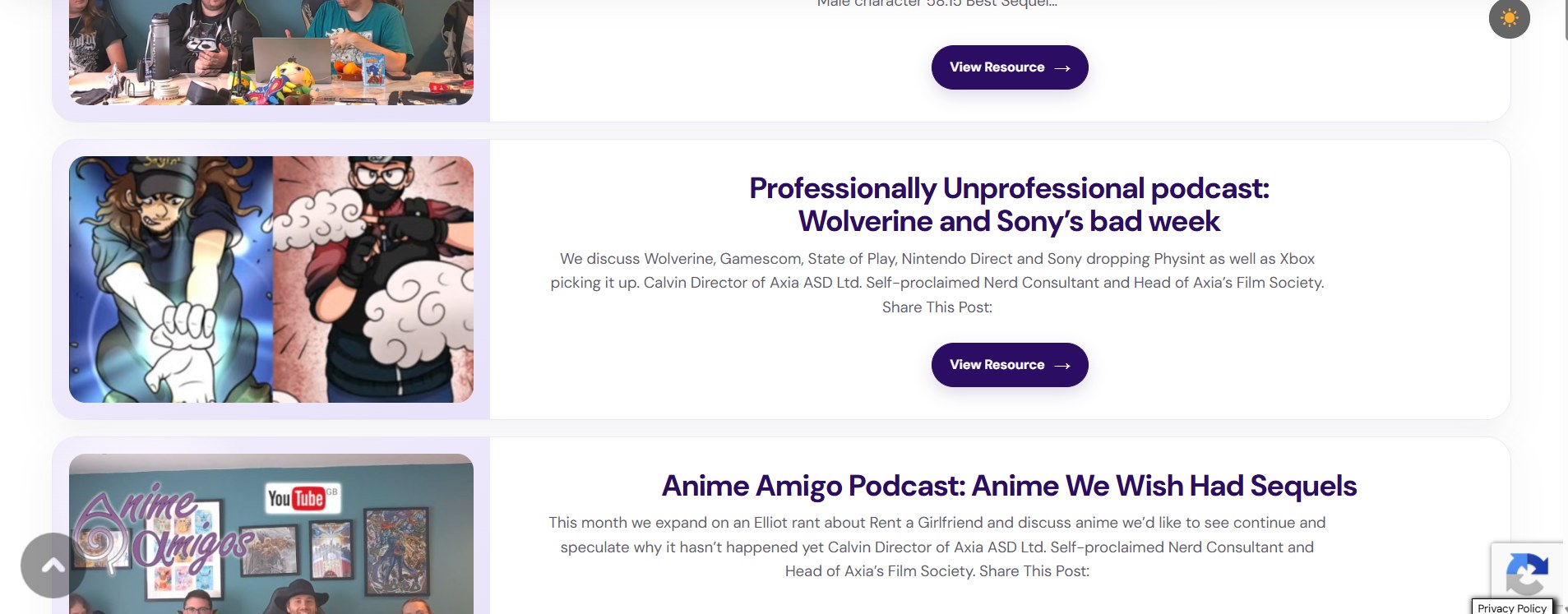Open the reCAPTCHA Privacy Policy link
Screen dimensions: 1568x614
coord(1511,607)
